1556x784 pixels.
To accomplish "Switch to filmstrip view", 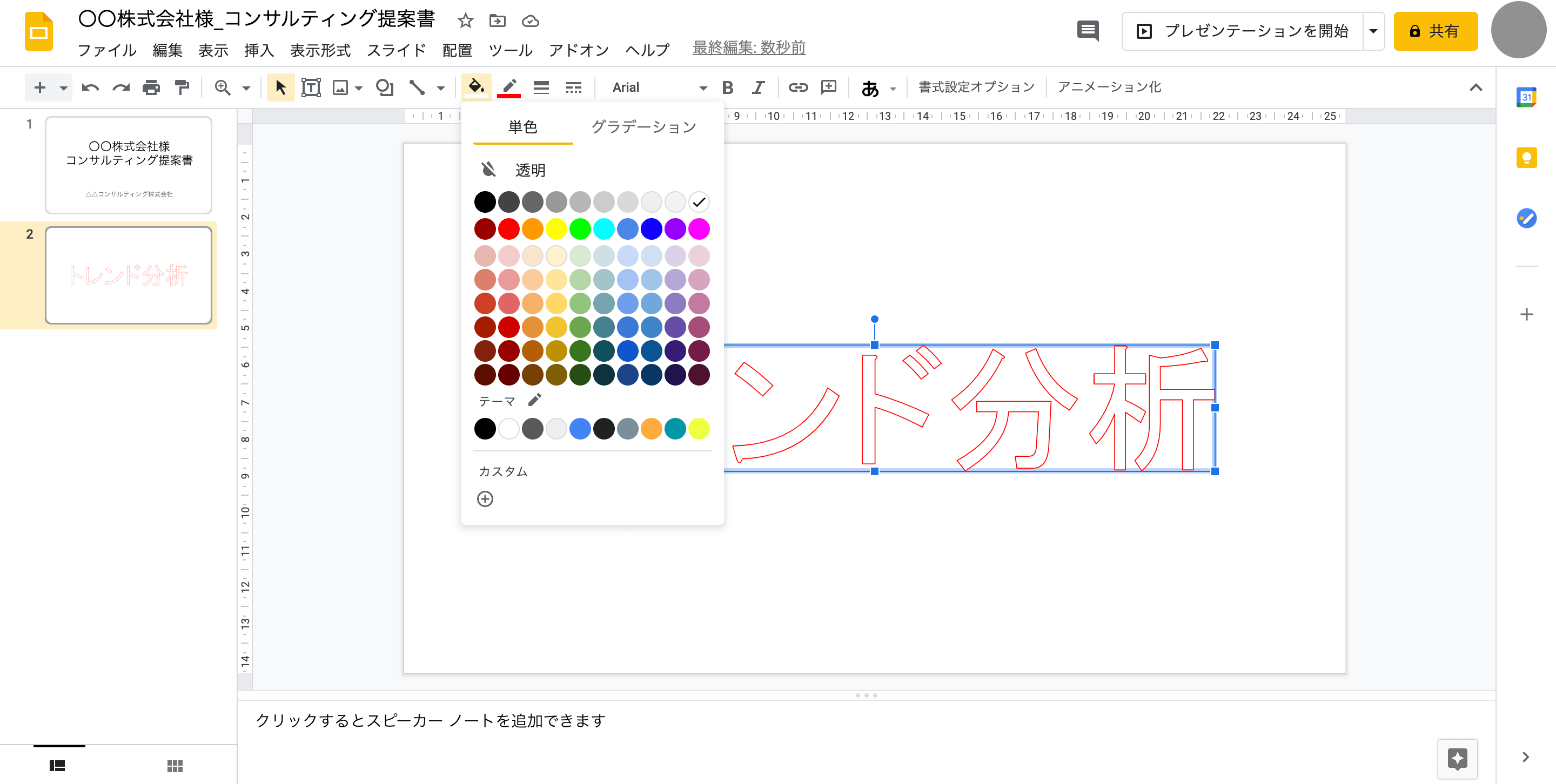I will [x=57, y=765].
